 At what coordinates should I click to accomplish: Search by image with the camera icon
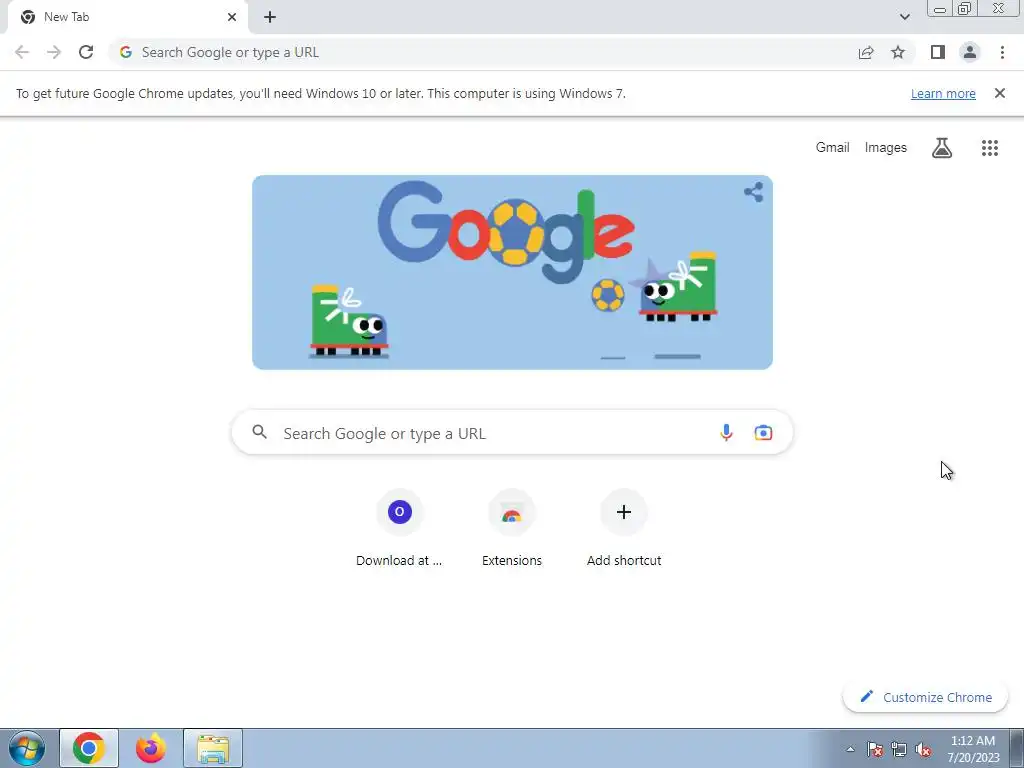pyautogui.click(x=763, y=433)
